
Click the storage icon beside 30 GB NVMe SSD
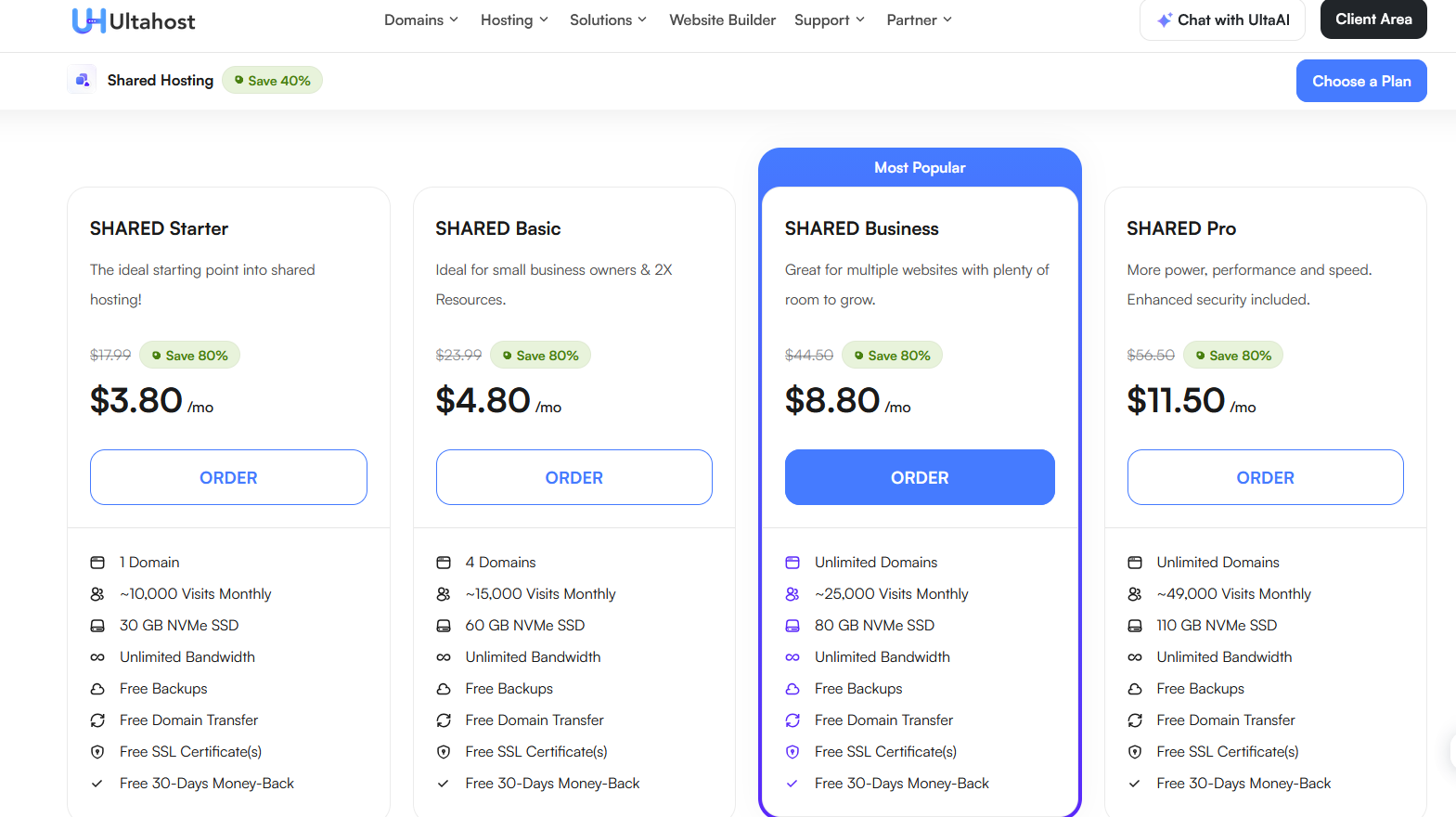click(x=97, y=626)
